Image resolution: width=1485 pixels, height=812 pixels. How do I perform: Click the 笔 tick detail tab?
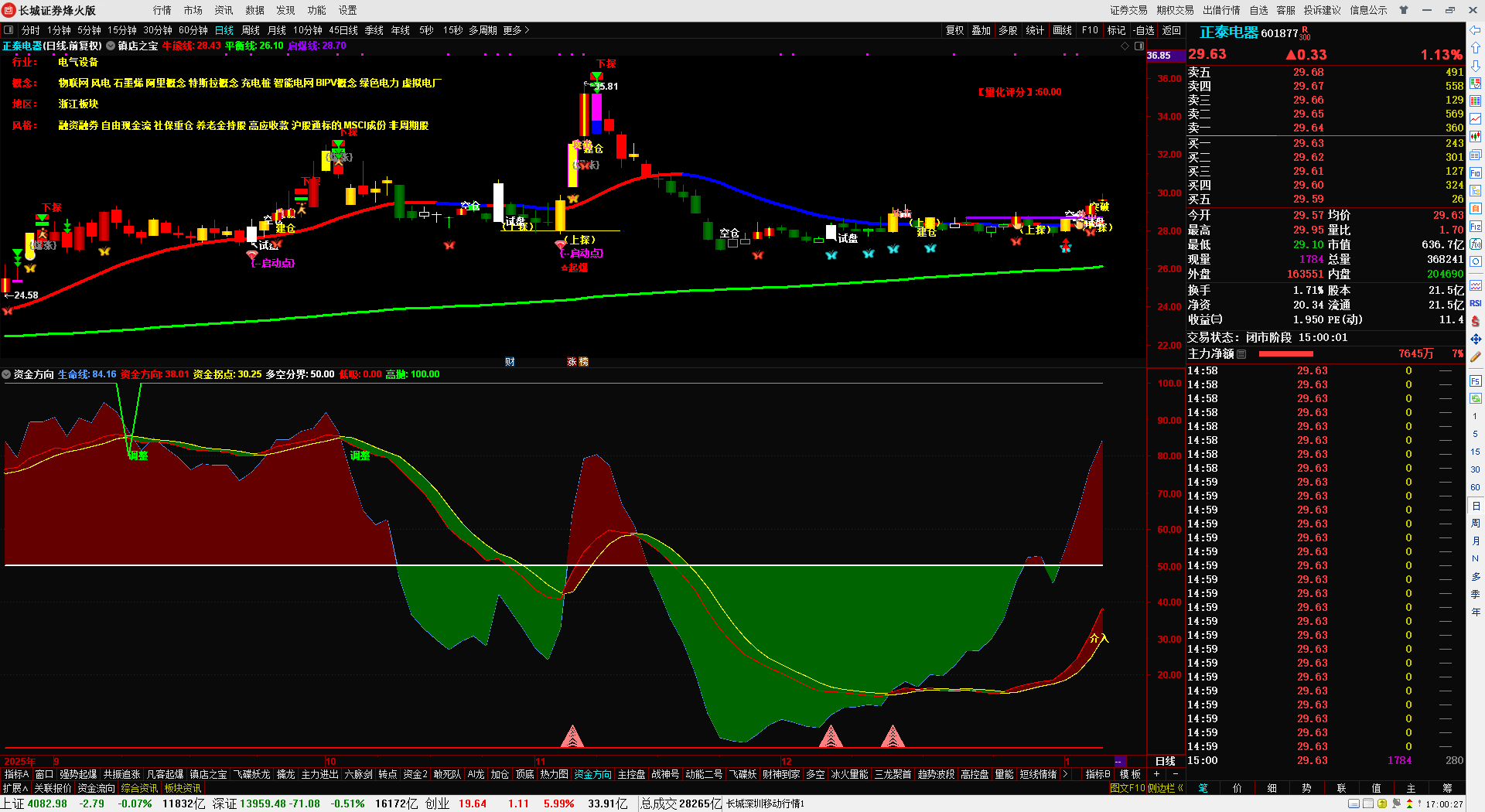[1203, 788]
